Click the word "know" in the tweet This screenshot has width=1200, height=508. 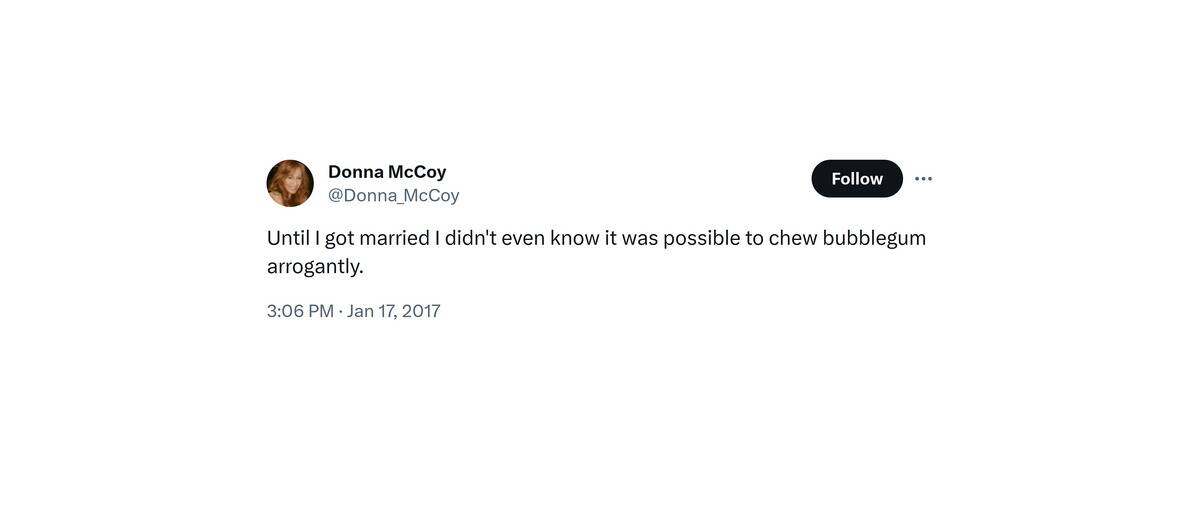point(574,239)
